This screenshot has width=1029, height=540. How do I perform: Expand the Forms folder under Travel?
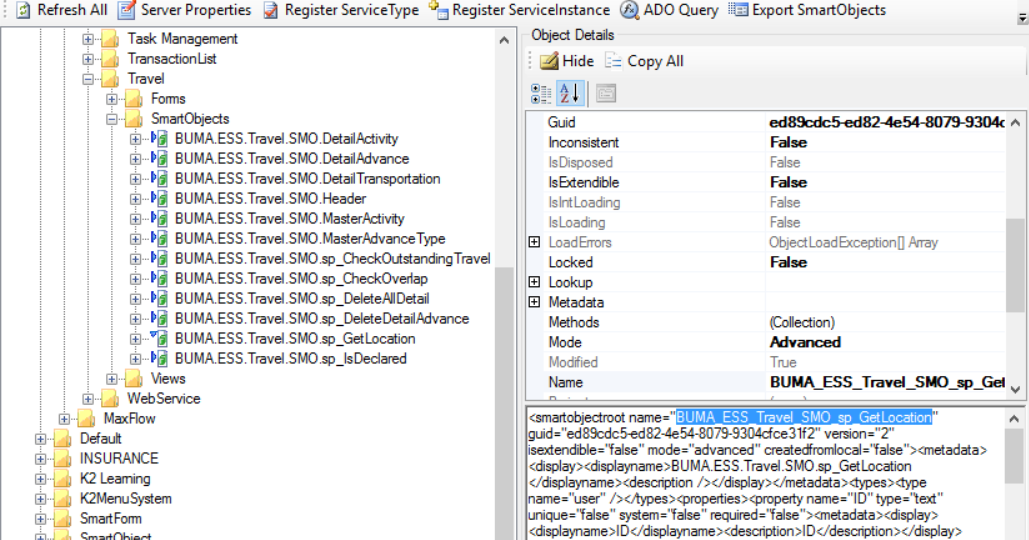pyautogui.click(x=112, y=99)
